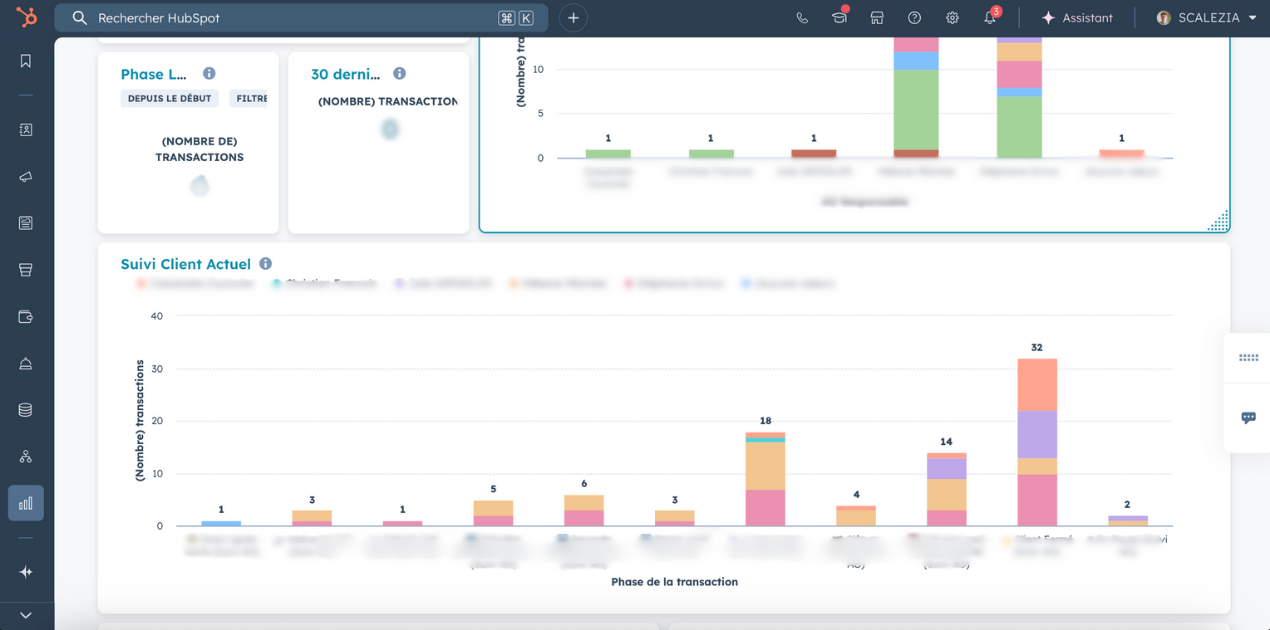Viewport: 1270px width, 630px height.
Task: Click the orange segment of the bar labeled 18
Action: [x=765, y=466]
